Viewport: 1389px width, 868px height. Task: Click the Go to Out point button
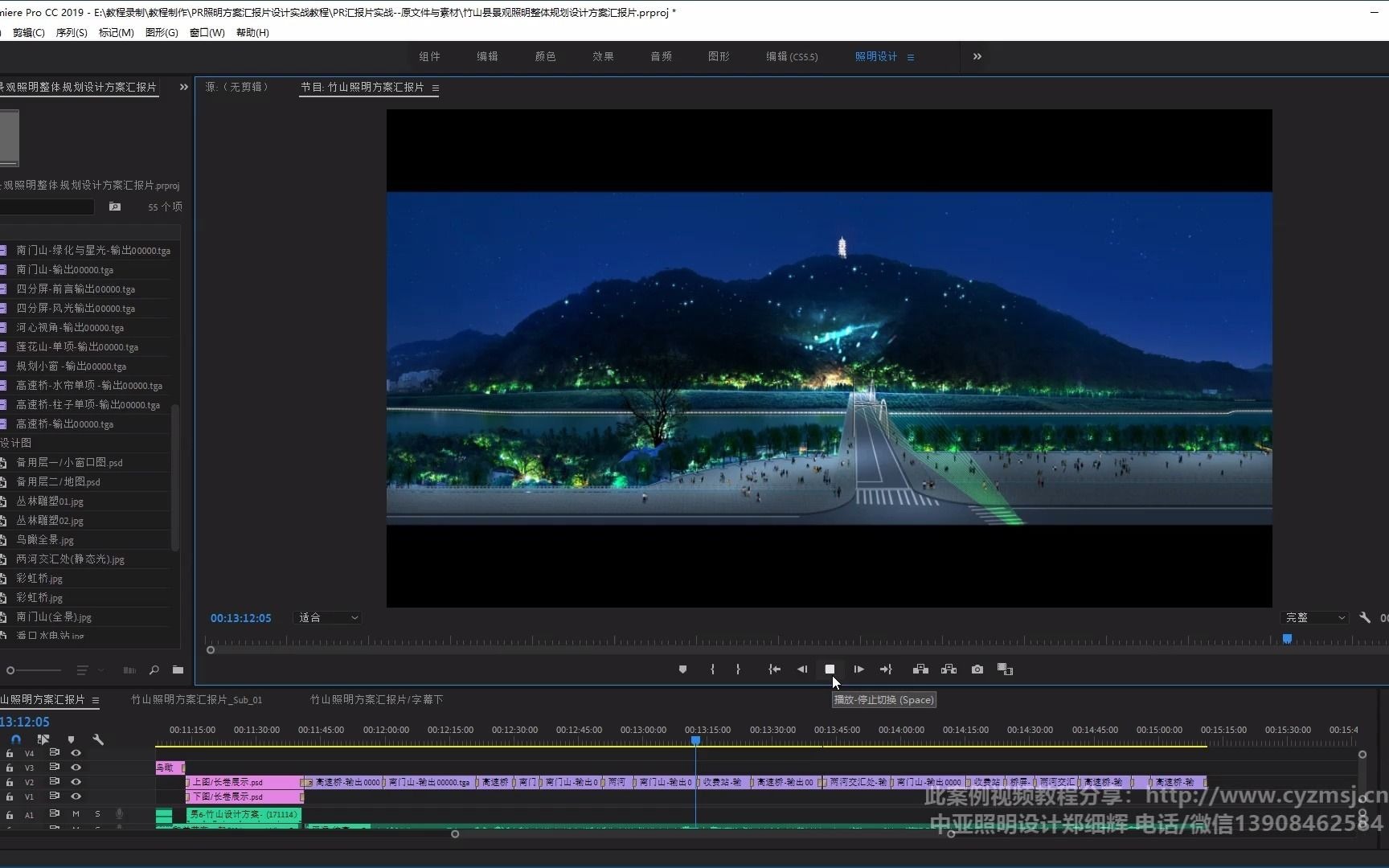(x=886, y=669)
